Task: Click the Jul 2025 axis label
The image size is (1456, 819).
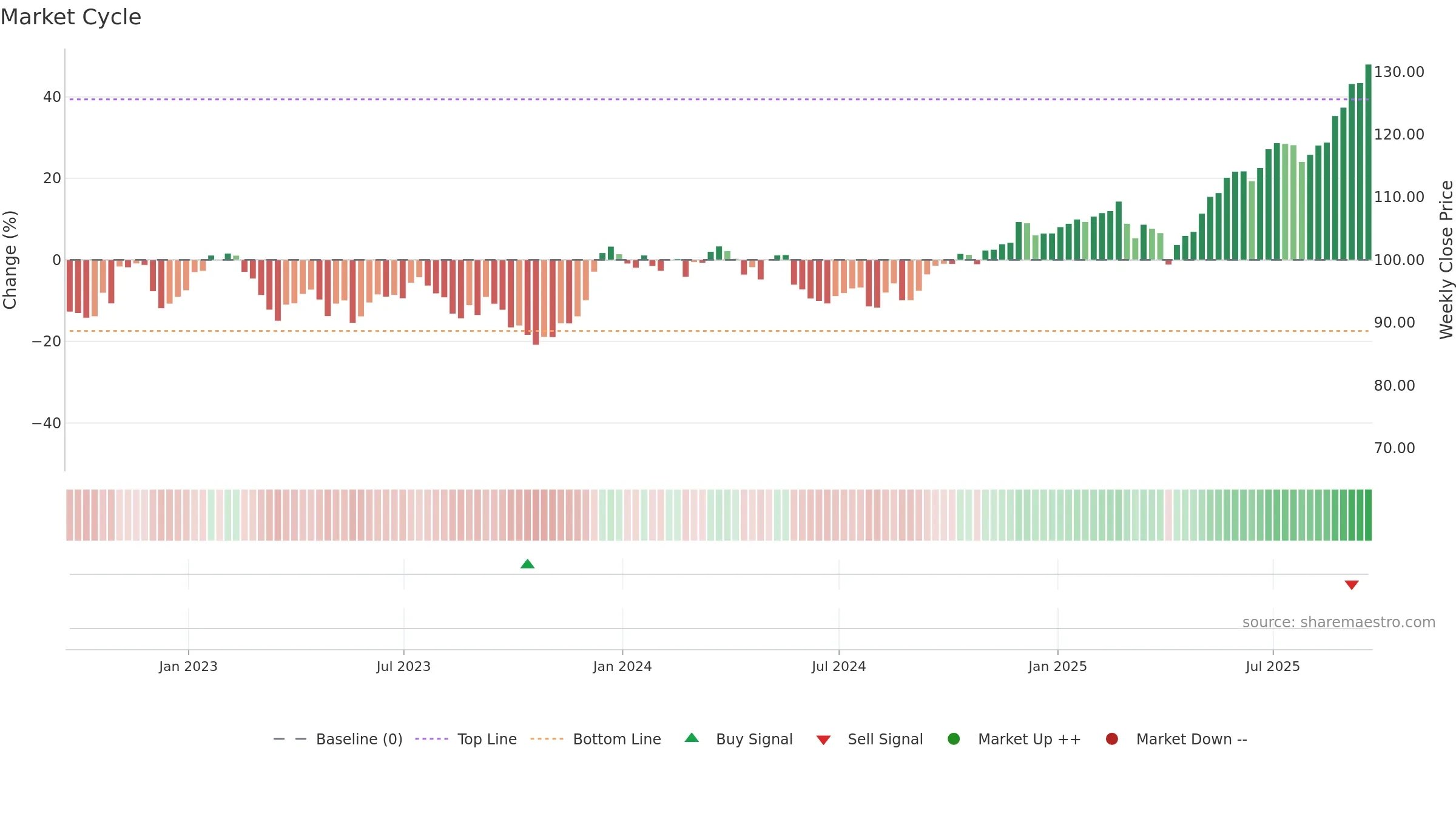Action: pyautogui.click(x=1273, y=666)
